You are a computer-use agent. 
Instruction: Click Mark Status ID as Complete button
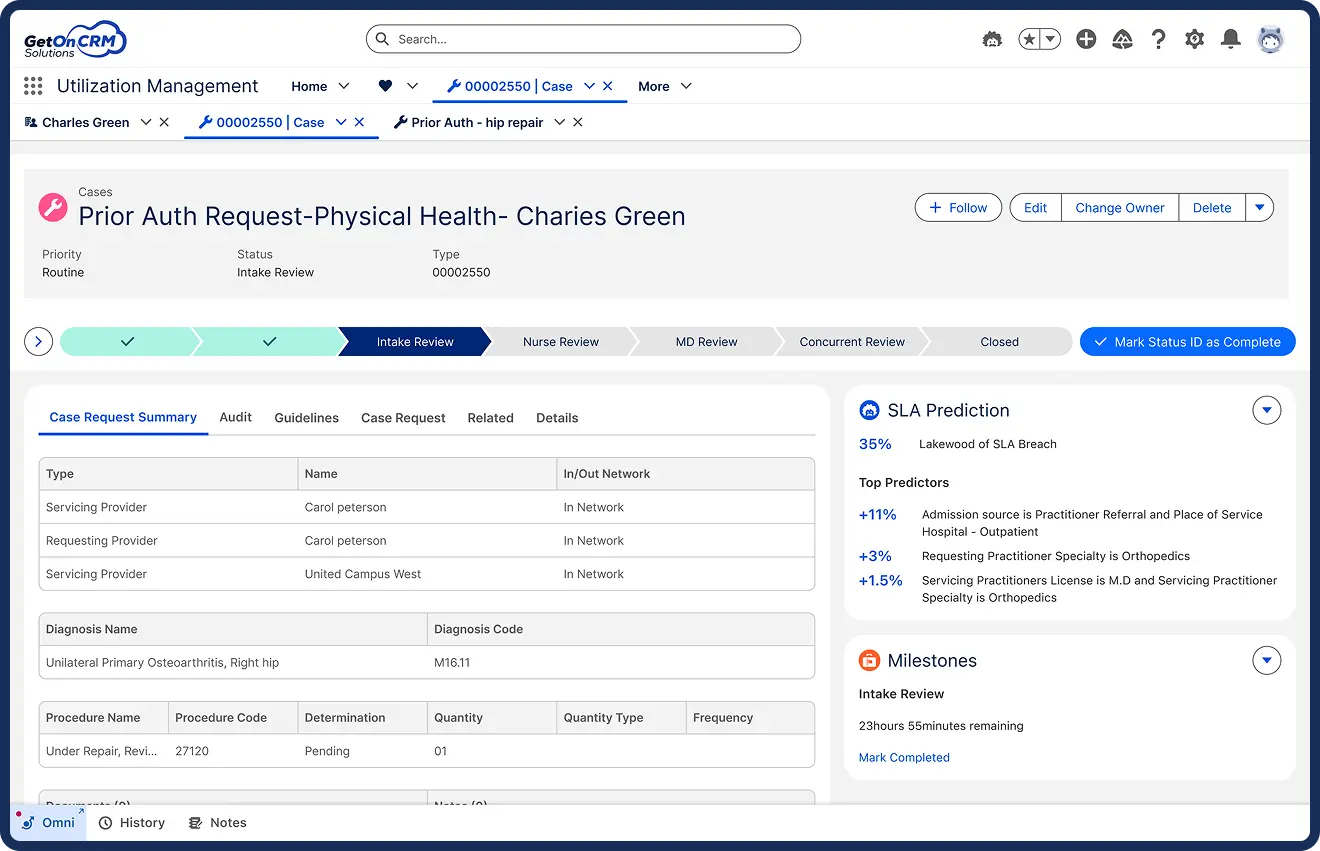1187,342
